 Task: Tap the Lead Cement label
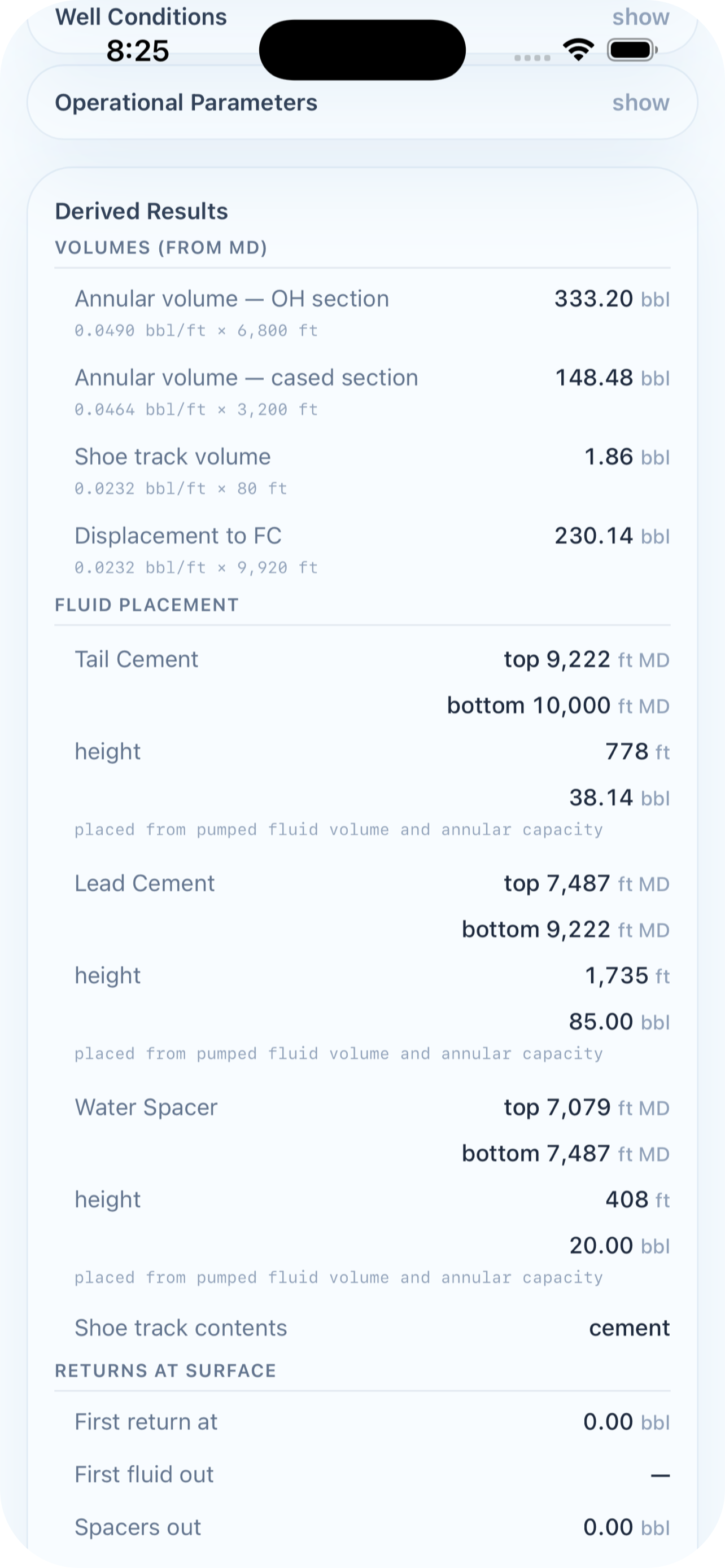click(145, 883)
